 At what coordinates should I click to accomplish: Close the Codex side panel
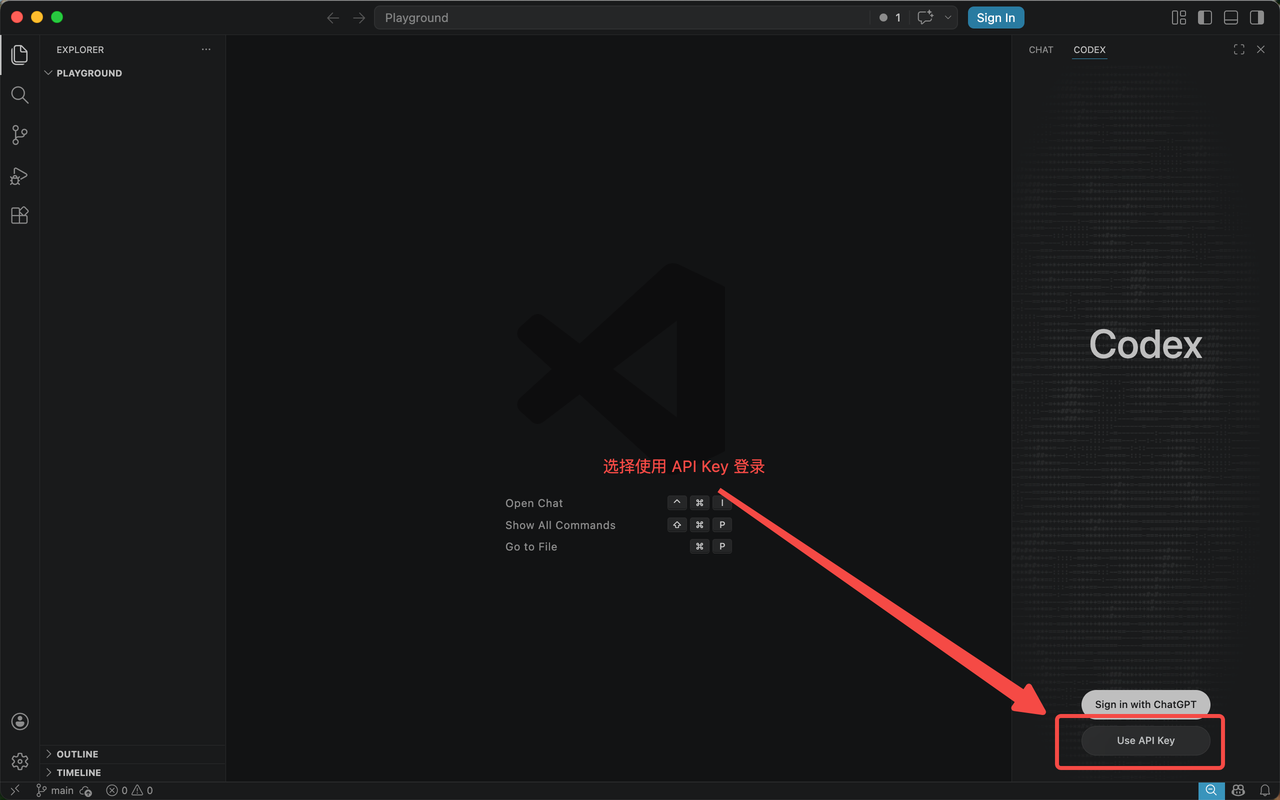click(x=1261, y=50)
